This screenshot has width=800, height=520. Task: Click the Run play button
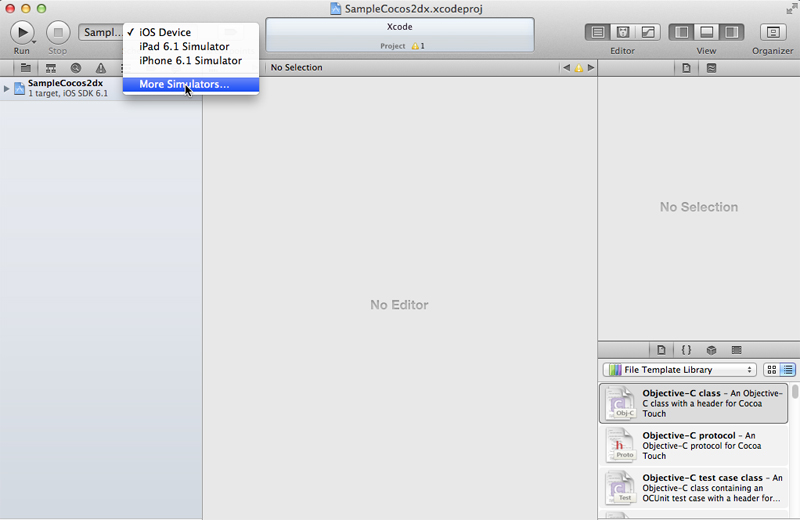point(22,32)
